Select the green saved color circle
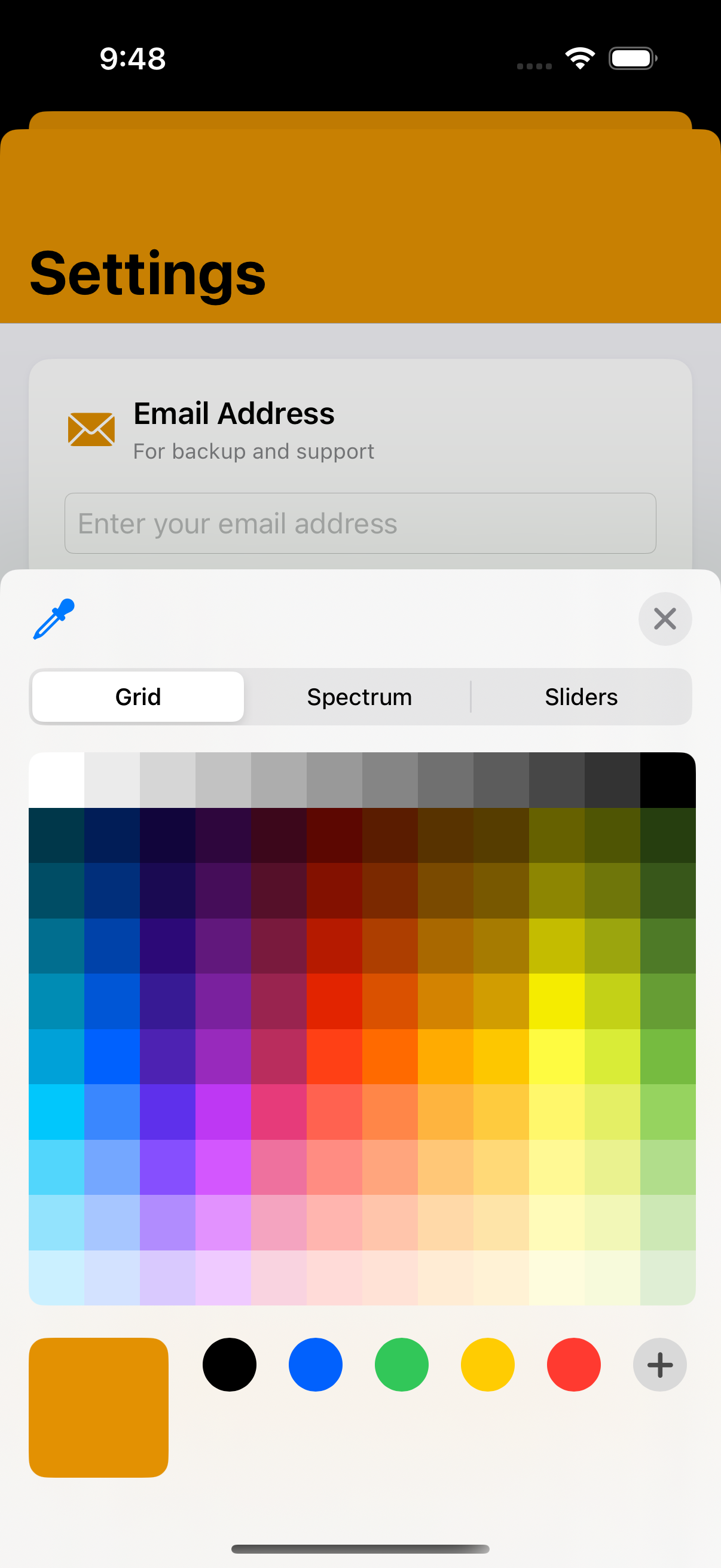 [402, 1365]
